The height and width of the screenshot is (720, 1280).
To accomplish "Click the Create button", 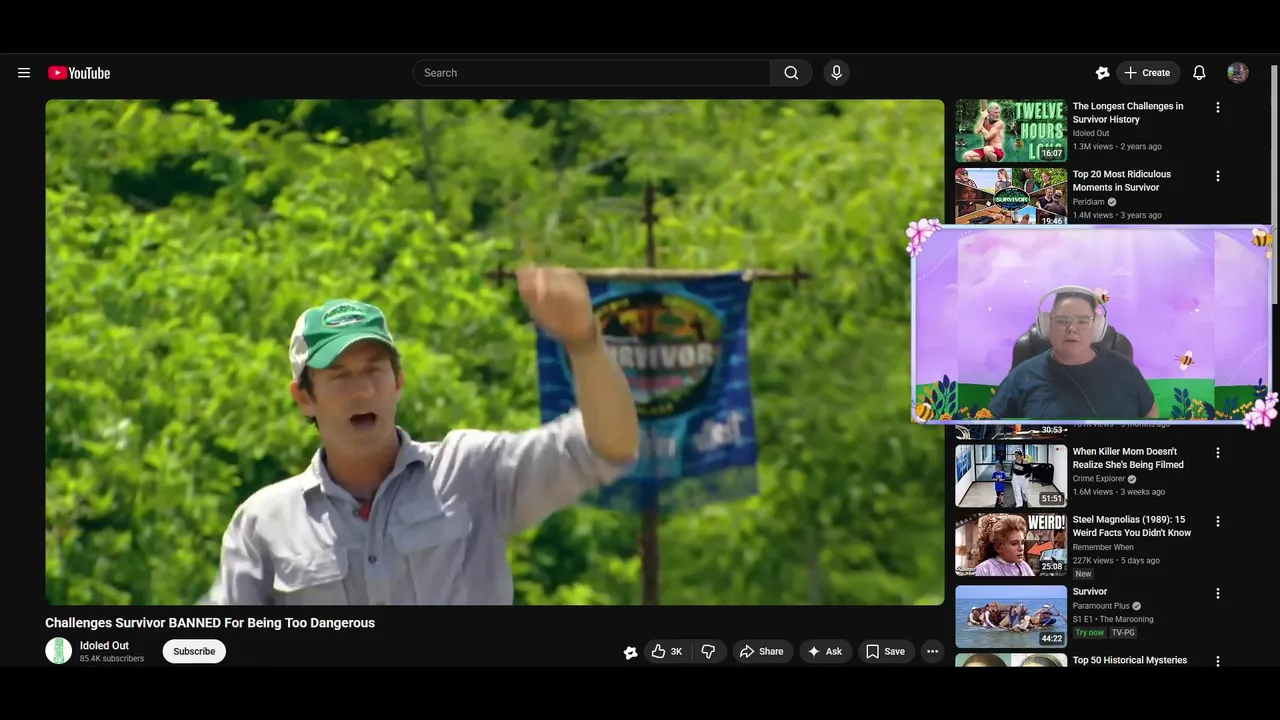I will [x=1147, y=73].
